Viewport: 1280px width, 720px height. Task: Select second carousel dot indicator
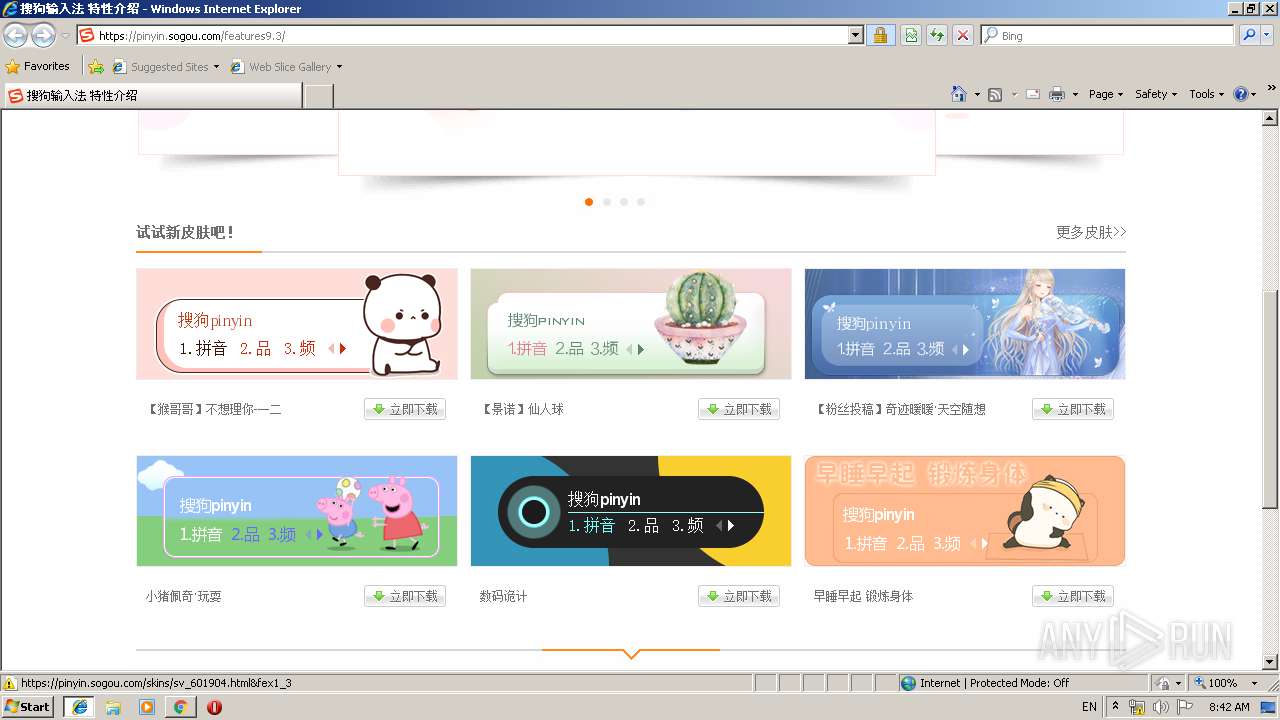click(606, 202)
